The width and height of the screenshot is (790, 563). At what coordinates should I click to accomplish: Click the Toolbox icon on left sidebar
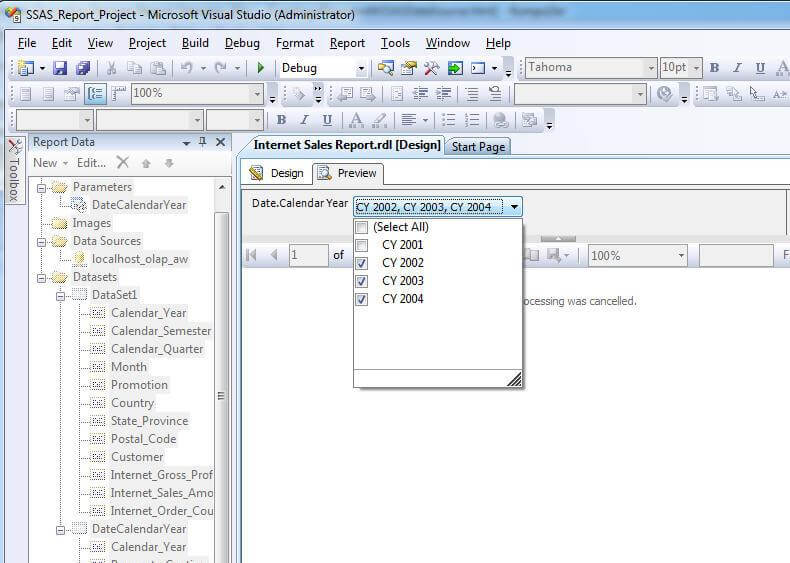(x=14, y=148)
